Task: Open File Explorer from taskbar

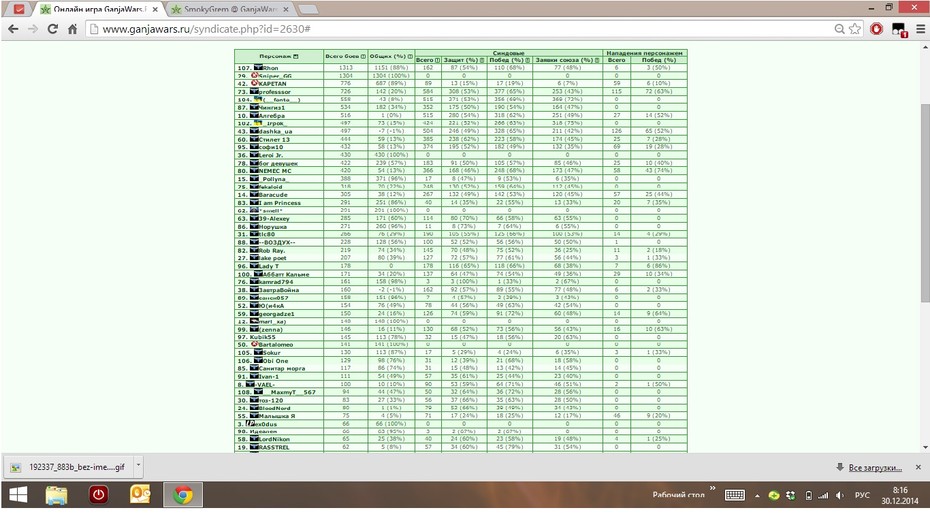Action: pyautogui.click(x=56, y=495)
